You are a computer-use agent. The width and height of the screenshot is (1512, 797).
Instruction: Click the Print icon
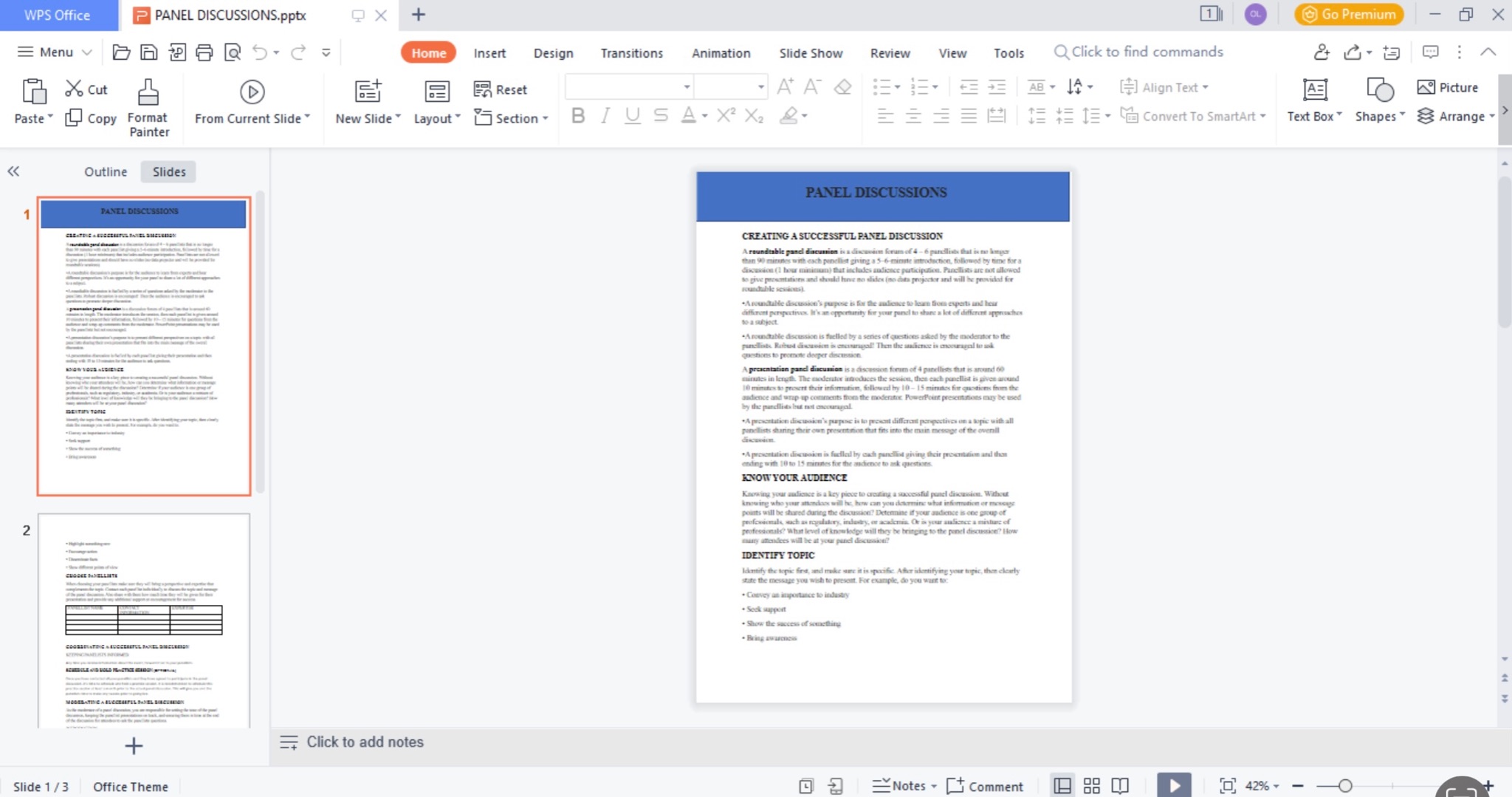tap(205, 52)
